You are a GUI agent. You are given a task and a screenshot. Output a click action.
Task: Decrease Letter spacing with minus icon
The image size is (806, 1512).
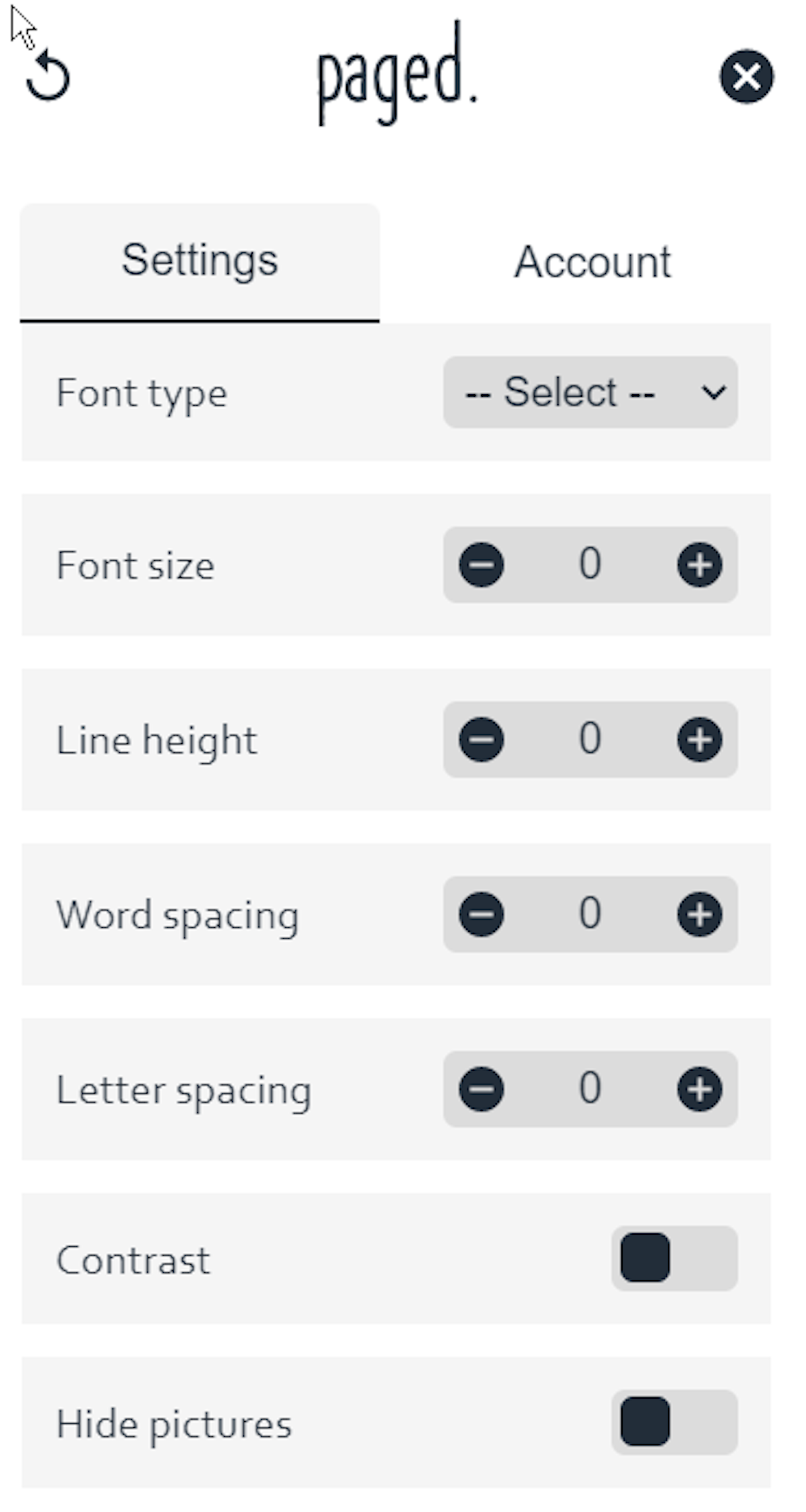(x=481, y=1089)
